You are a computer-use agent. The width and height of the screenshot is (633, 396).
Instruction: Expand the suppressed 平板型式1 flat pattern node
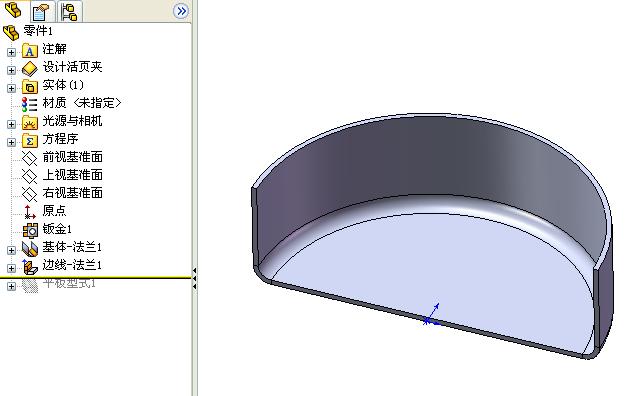pyautogui.click(x=11, y=286)
